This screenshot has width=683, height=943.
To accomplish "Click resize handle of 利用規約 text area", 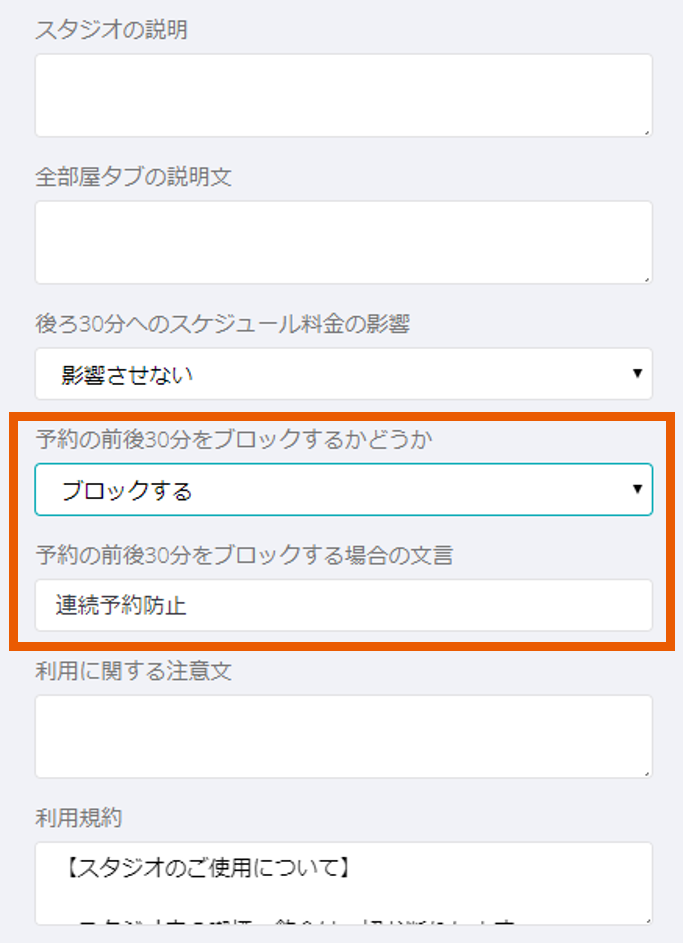I will click(x=646, y=919).
